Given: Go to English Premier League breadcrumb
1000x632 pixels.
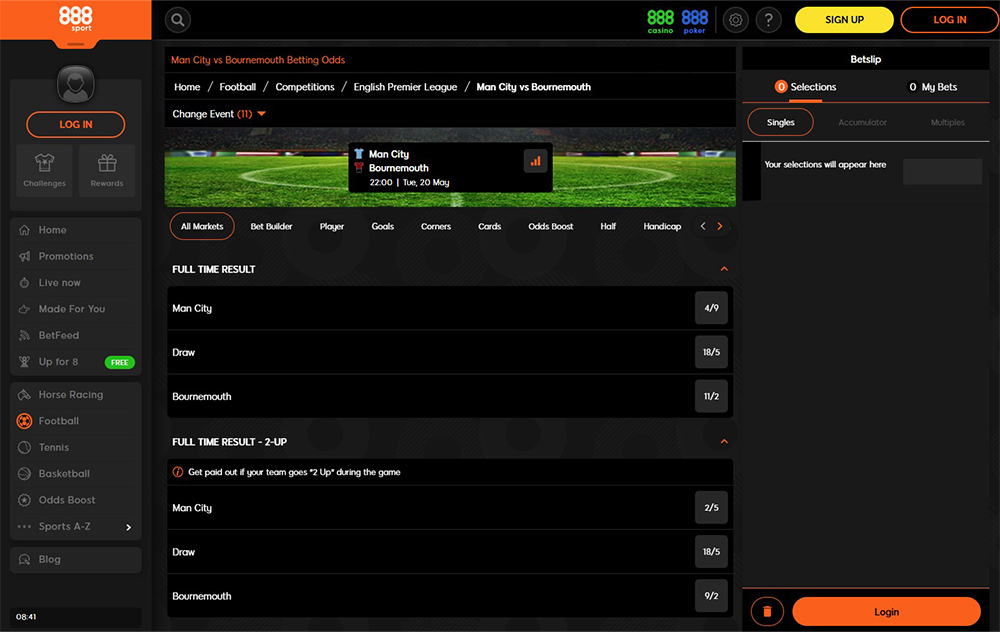Looking at the screenshot, I should point(405,87).
